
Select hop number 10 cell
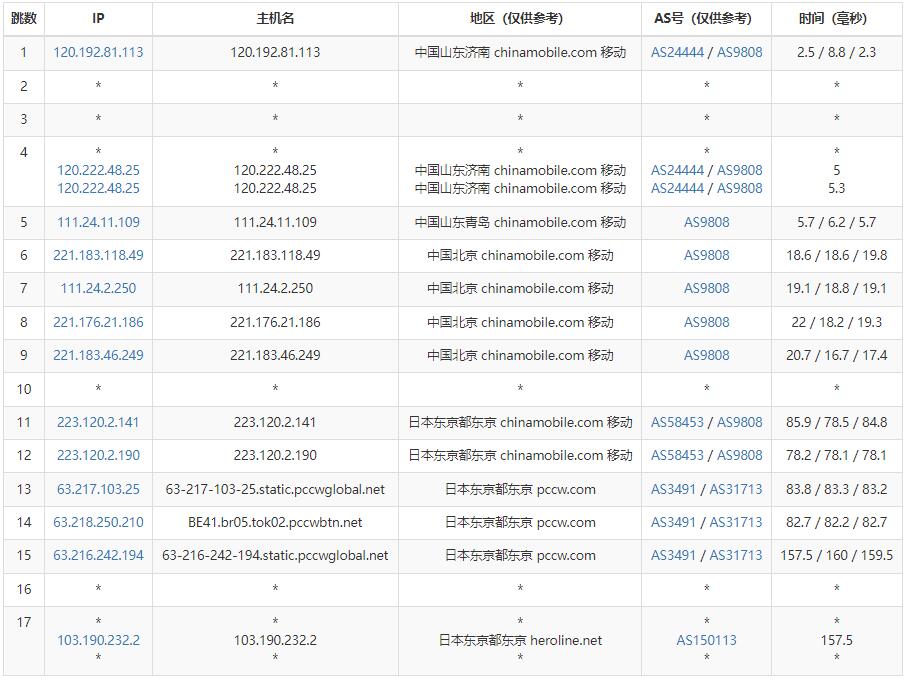point(24,389)
